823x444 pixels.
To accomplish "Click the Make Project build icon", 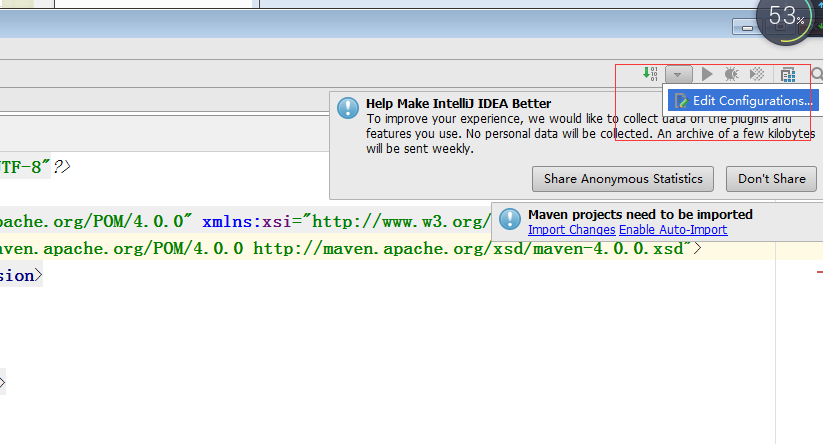I will [x=650, y=74].
